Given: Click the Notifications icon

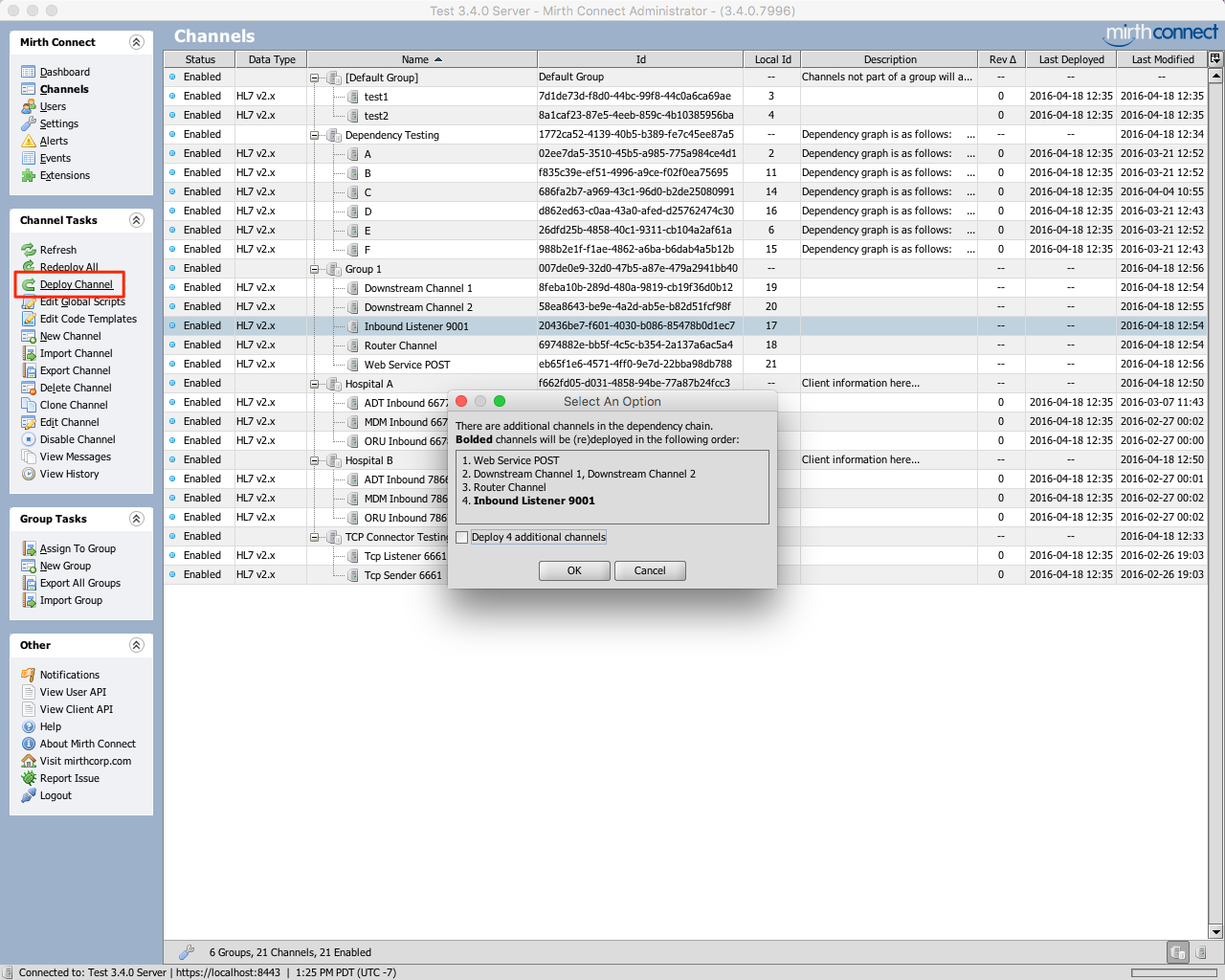Looking at the screenshot, I should pos(29,675).
